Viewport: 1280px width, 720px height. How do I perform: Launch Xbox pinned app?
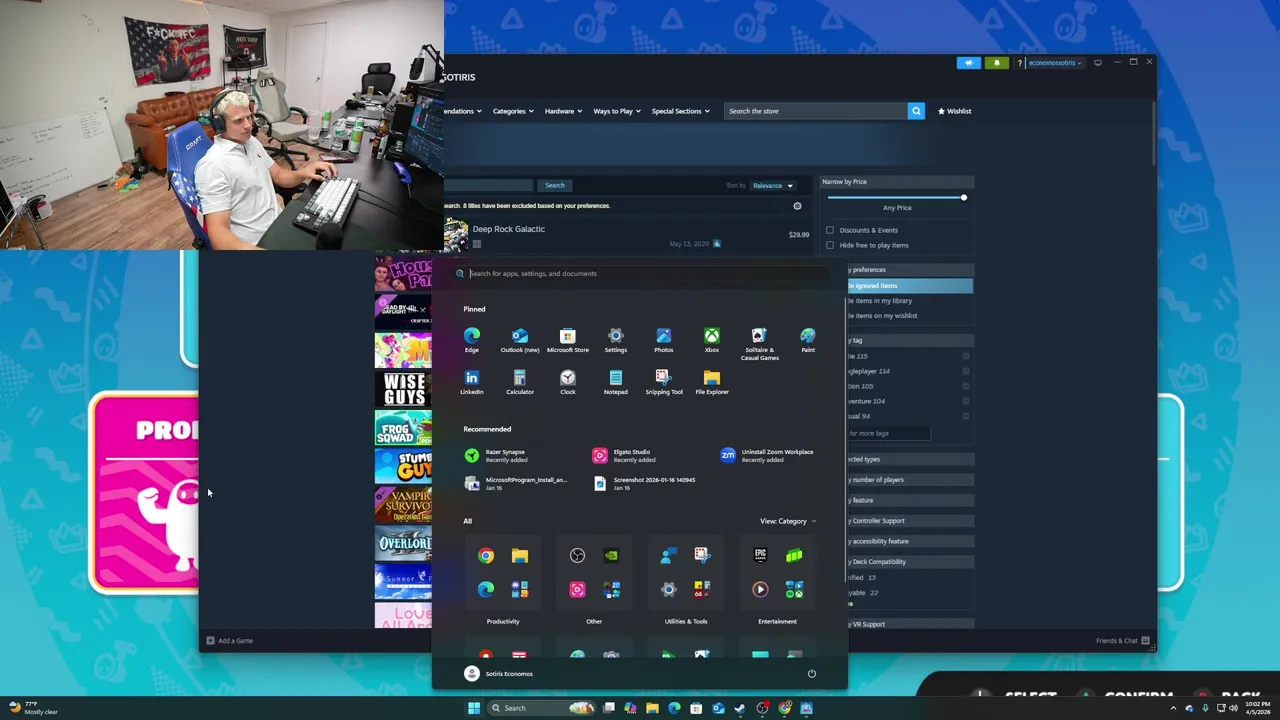tap(711, 340)
